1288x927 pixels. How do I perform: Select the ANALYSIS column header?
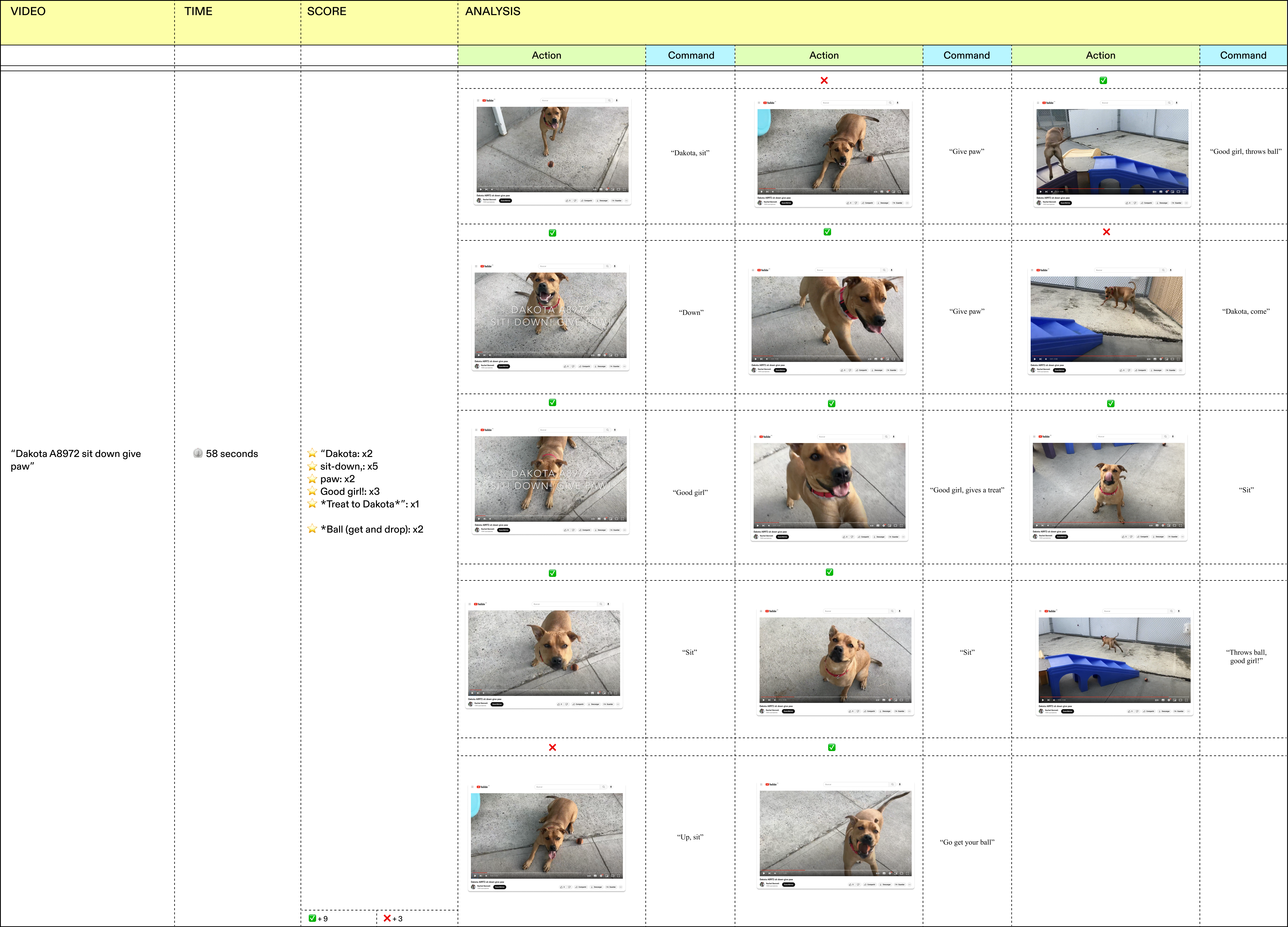pos(492,11)
